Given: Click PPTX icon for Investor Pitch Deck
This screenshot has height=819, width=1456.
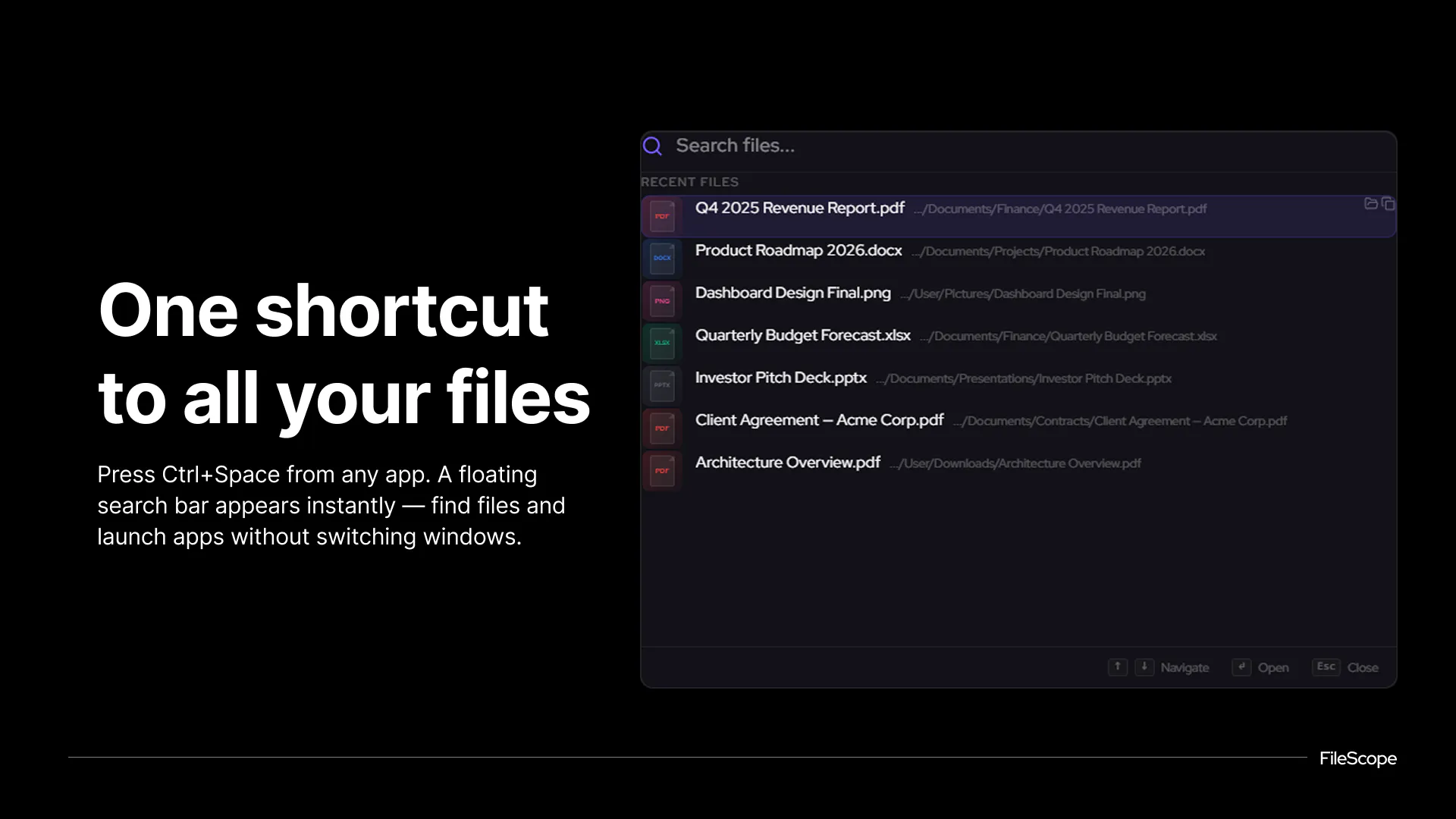Looking at the screenshot, I should coord(662,386).
